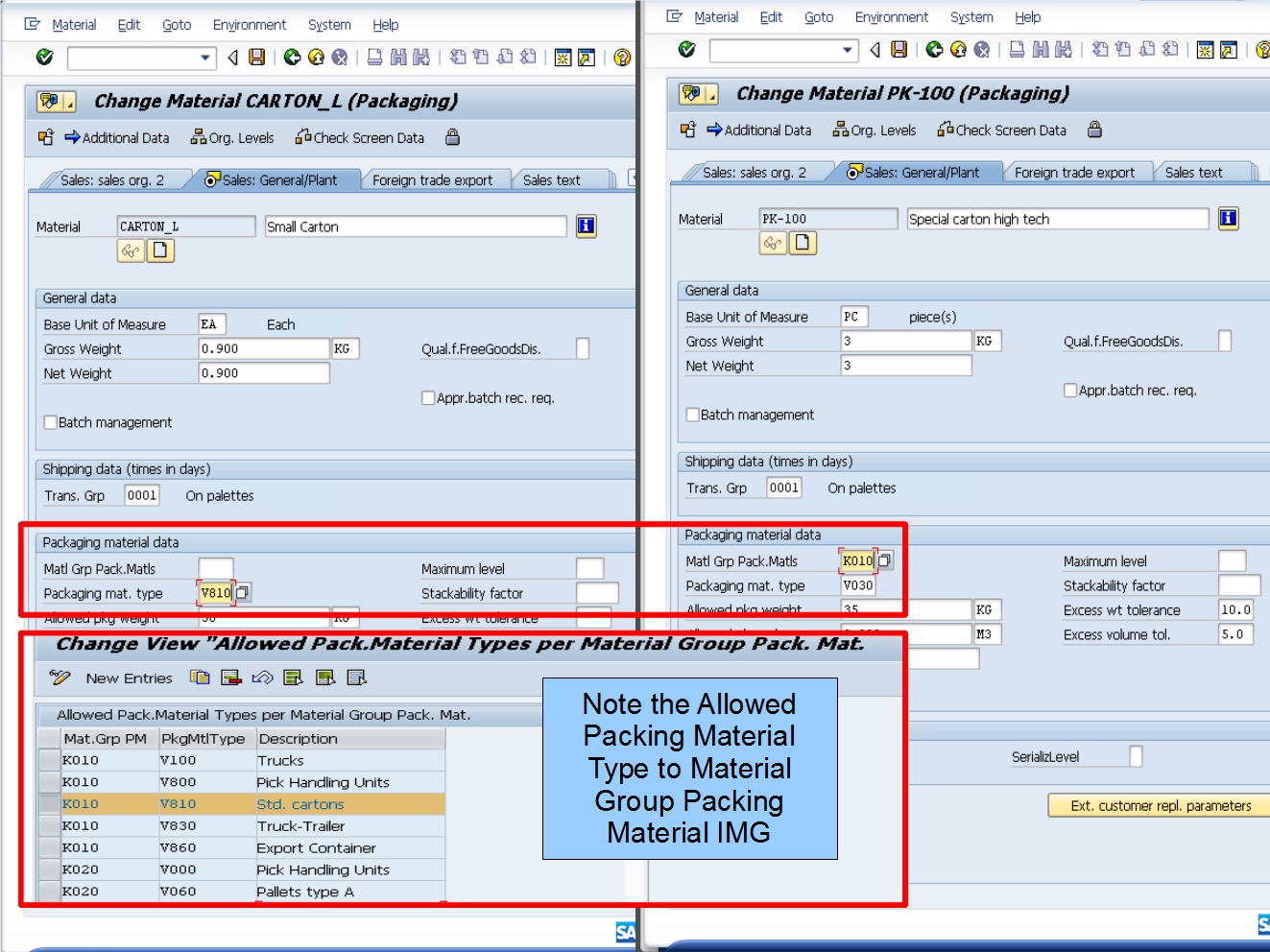Open Create New Session icon in CARTON_L window

[x=563, y=58]
